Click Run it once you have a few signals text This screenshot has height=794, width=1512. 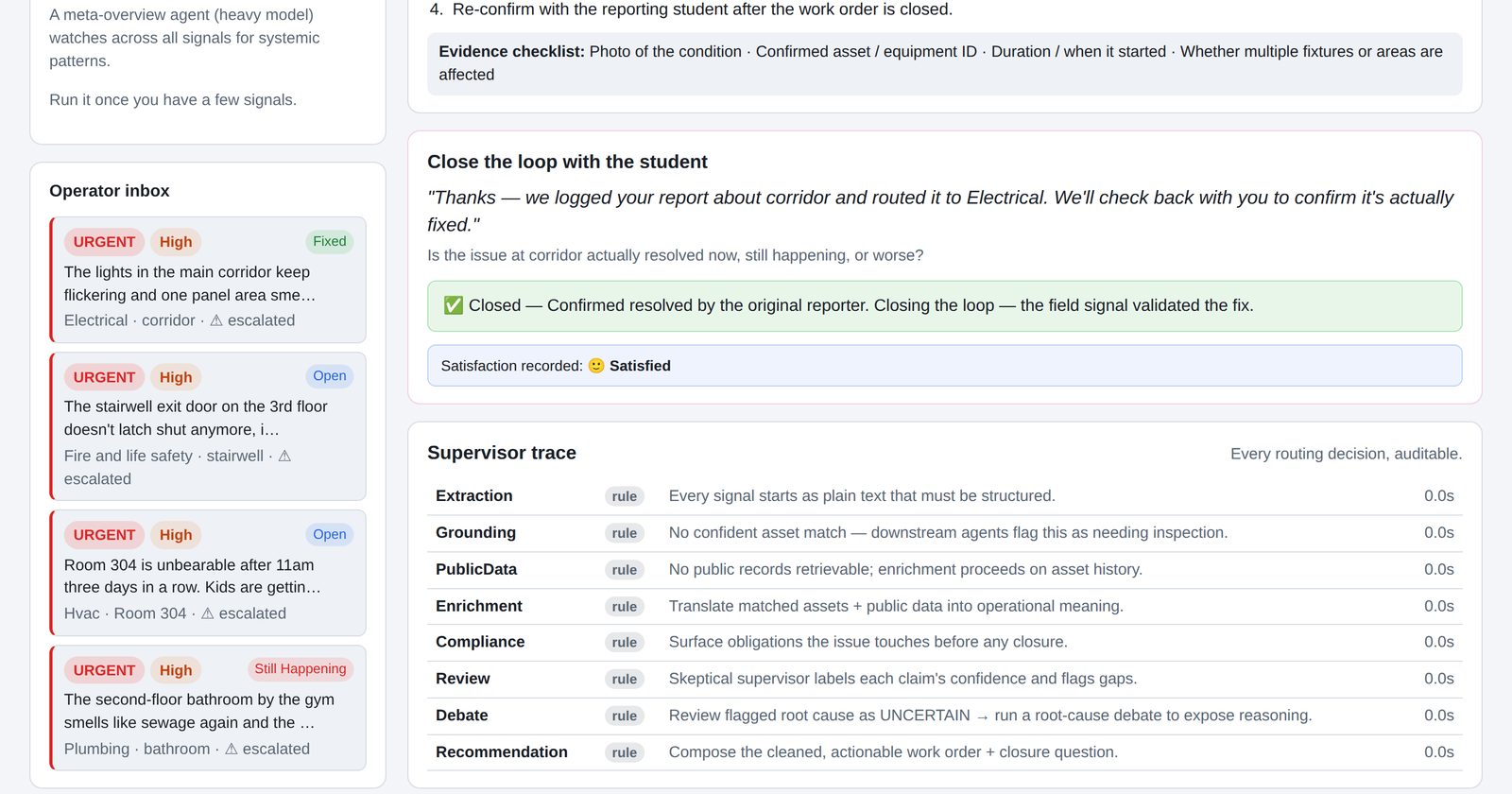point(173,99)
